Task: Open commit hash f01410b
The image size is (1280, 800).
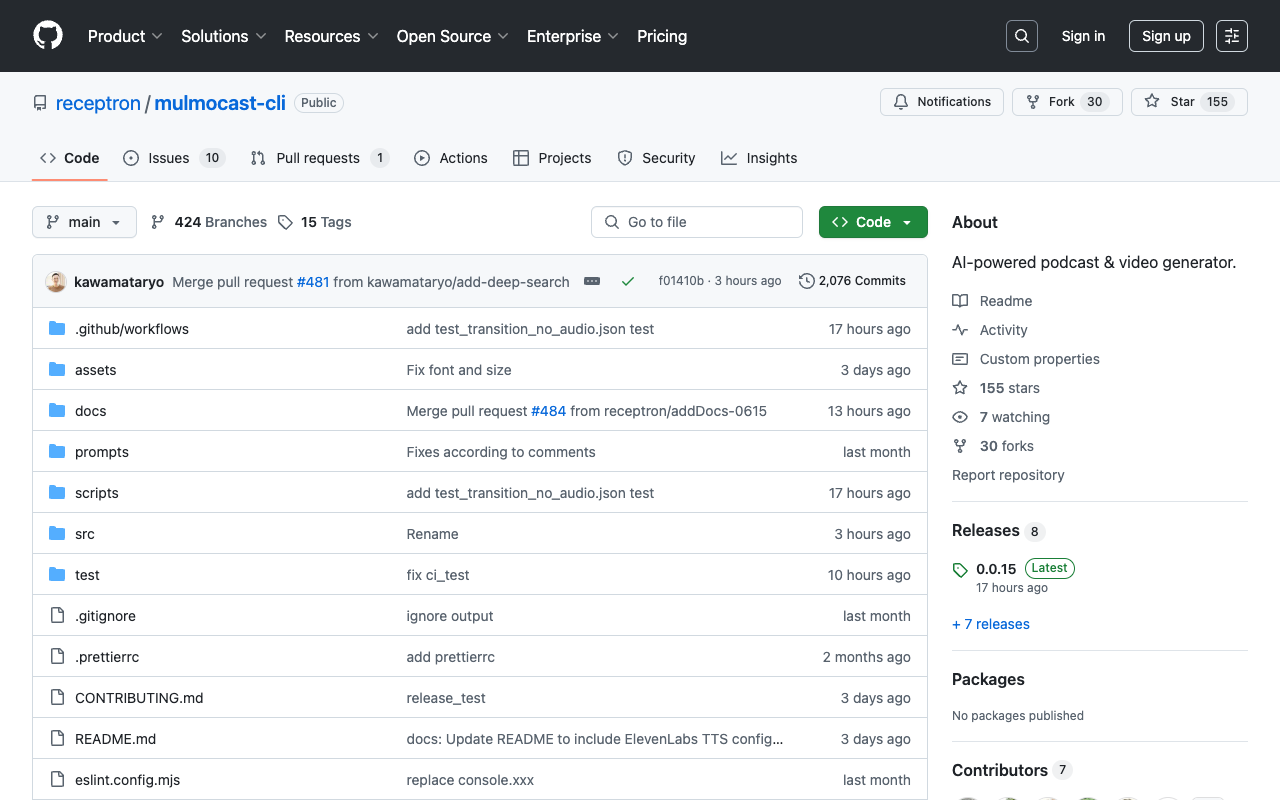Action: click(681, 281)
